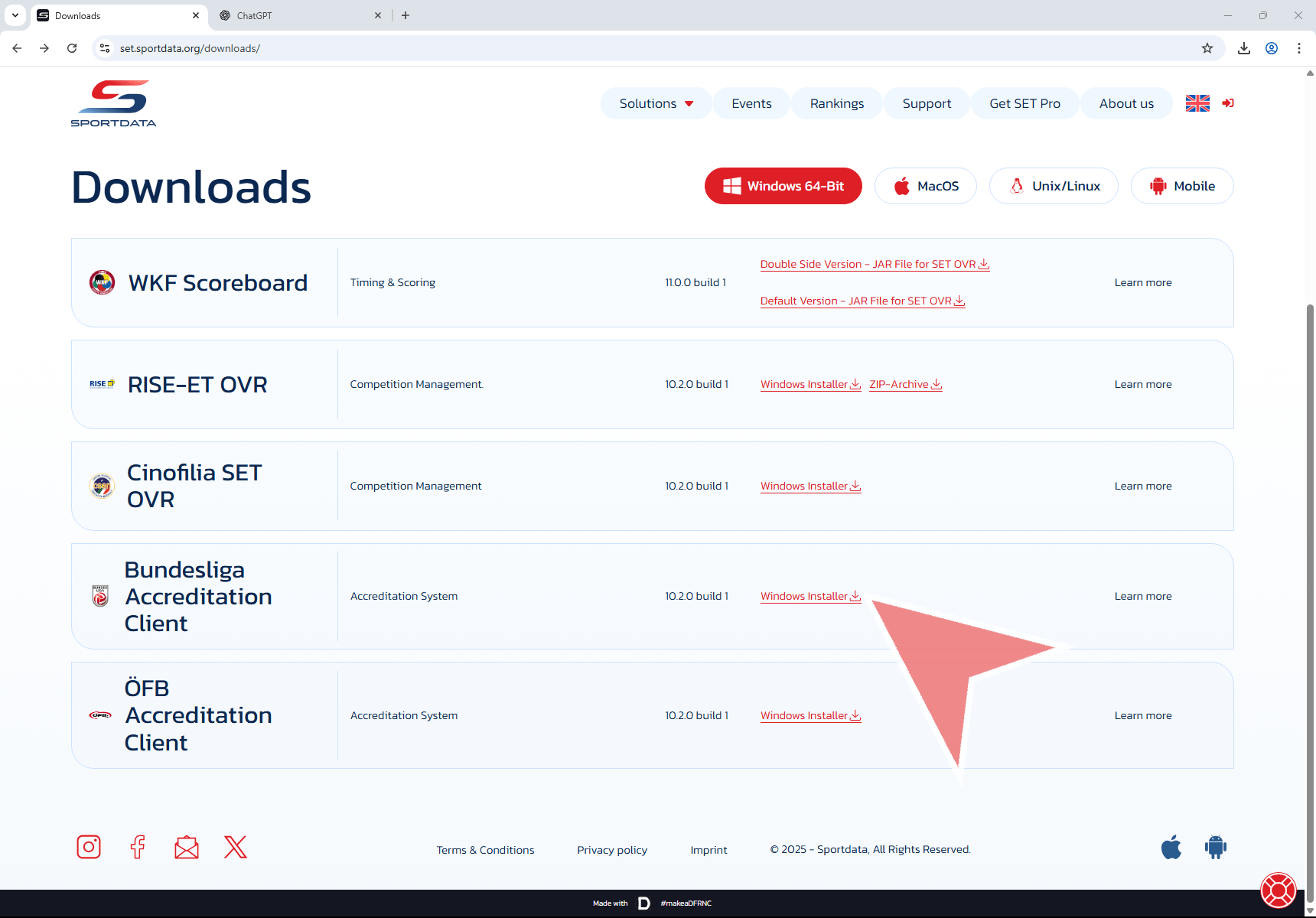This screenshot has width=1316, height=918.
Task: Open the Solutions dropdown menu
Action: (x=656, y=103)
